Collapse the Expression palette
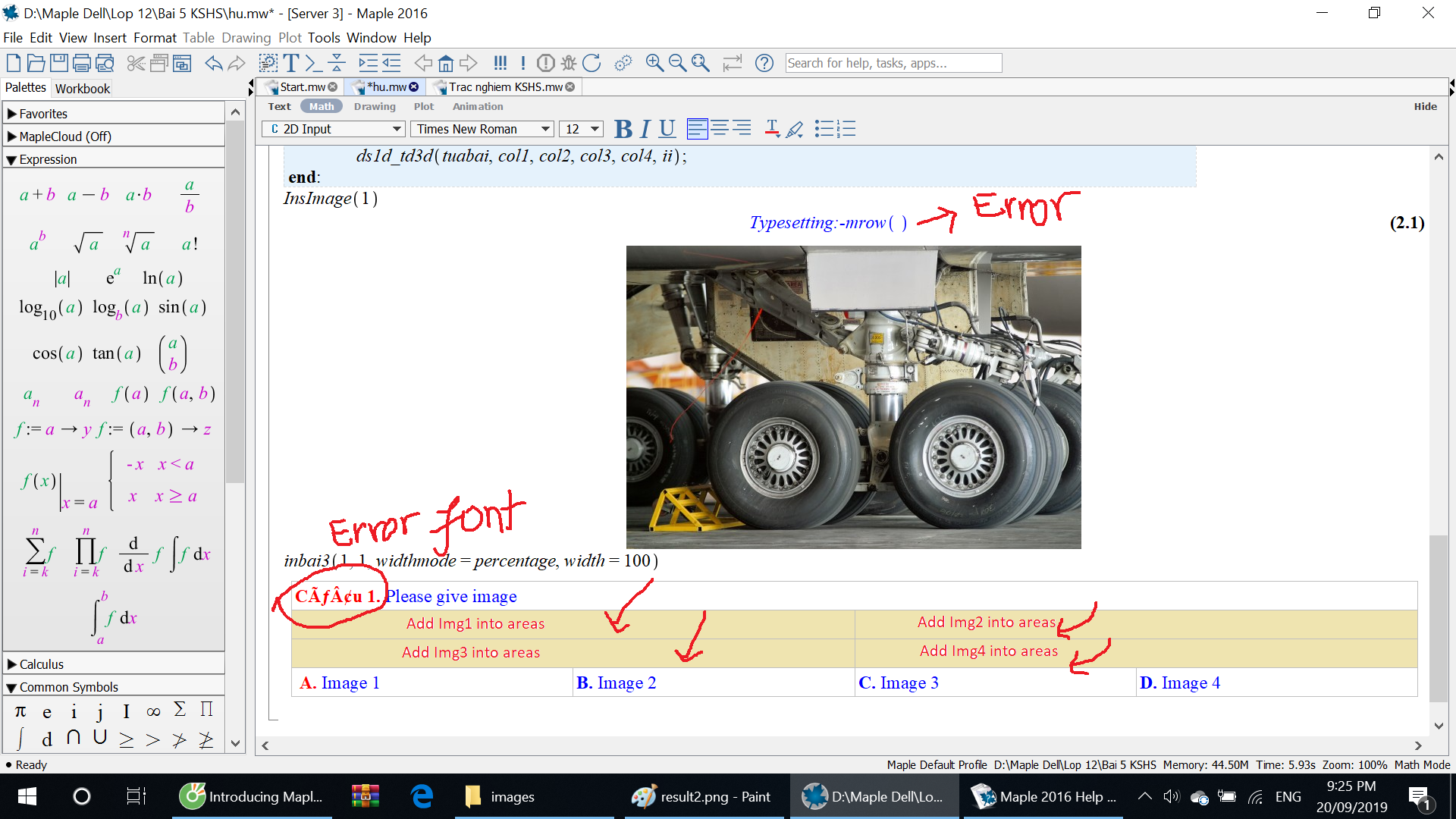1456x819 pixels. [114, 159]
